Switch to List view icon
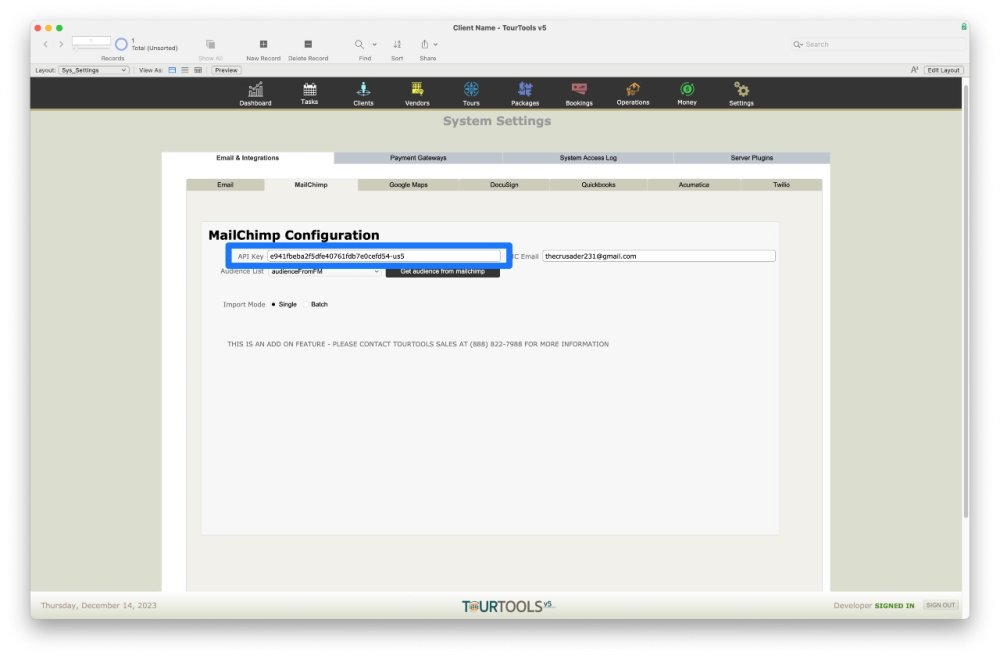 coord(185,70)
